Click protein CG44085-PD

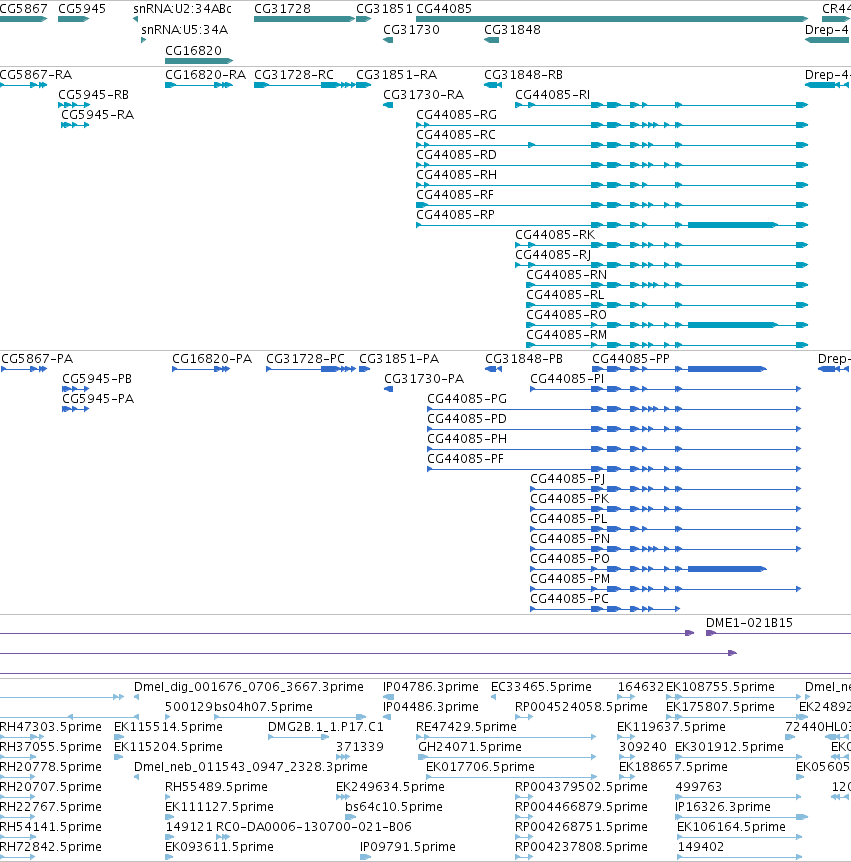[467, 419]
